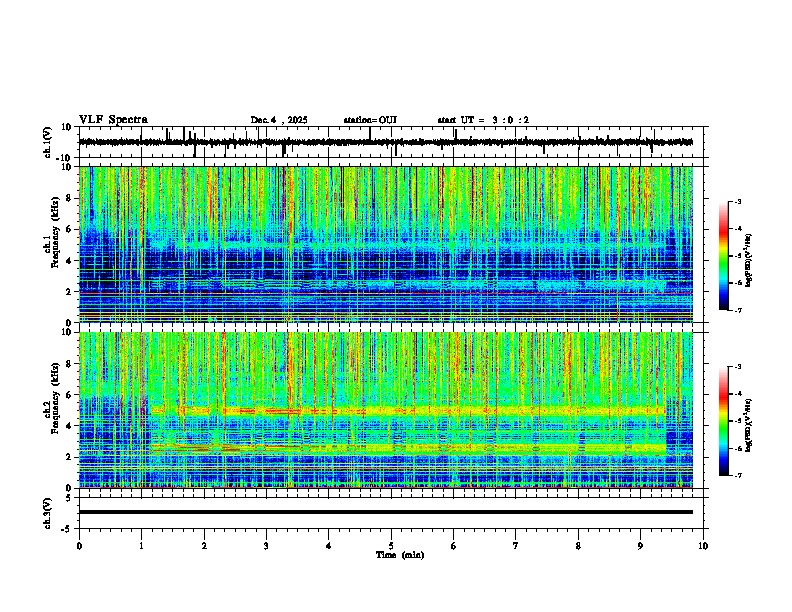Click the time axis tick label "9"
This screenshot has height=612, width=792.
click(x=640, y=546)
